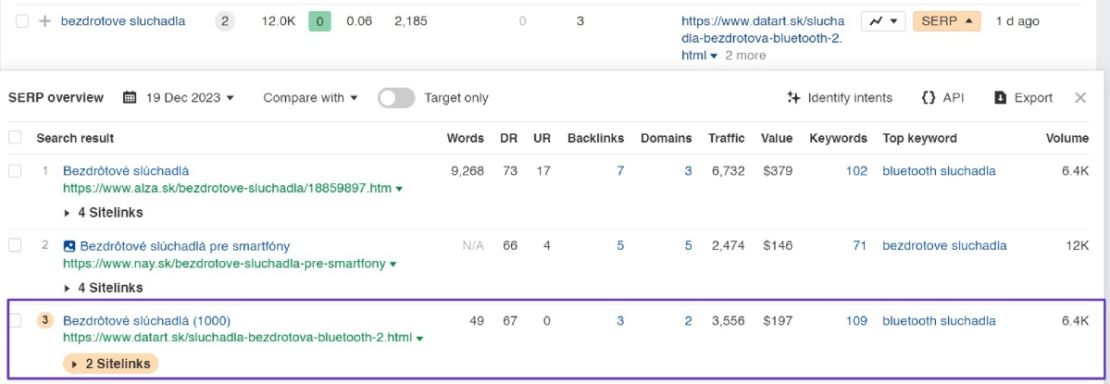Image resolution: width=1110 pixels, height=384 pixels.
Task: Open the URL dropdown arrow for the datart.sk result link
Action: point(420,339)
